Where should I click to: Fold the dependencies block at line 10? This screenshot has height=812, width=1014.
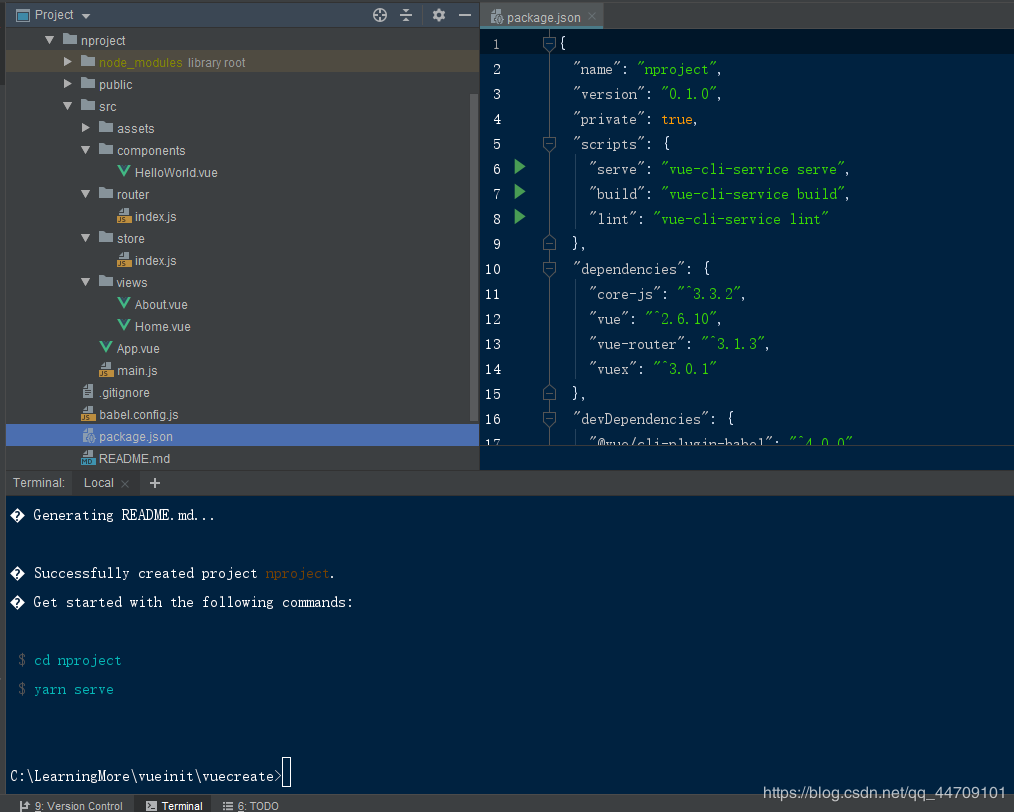tap(549, 269)
